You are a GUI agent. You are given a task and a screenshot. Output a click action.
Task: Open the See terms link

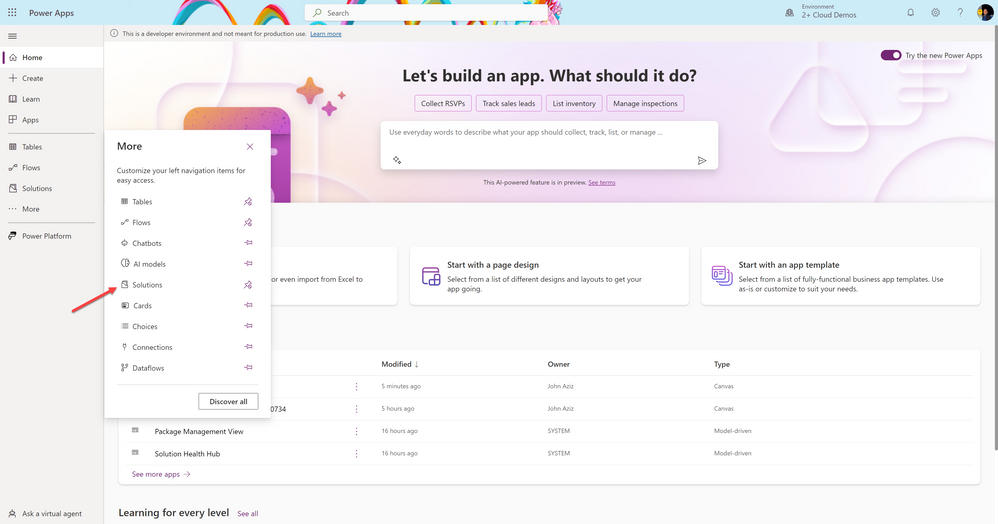click(x=601, y=183)
